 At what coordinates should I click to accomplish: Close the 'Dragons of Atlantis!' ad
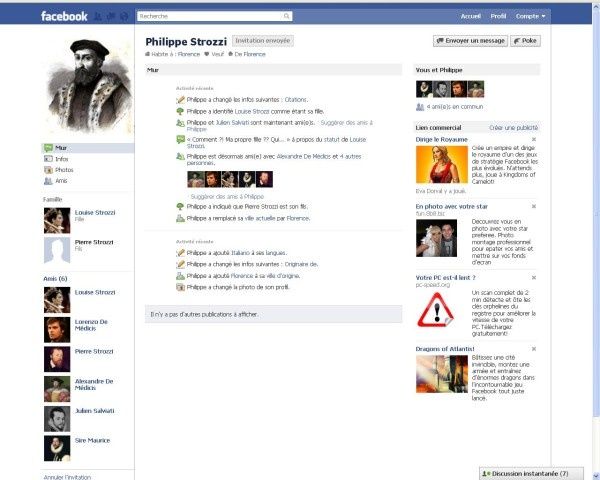pos(534,348)
